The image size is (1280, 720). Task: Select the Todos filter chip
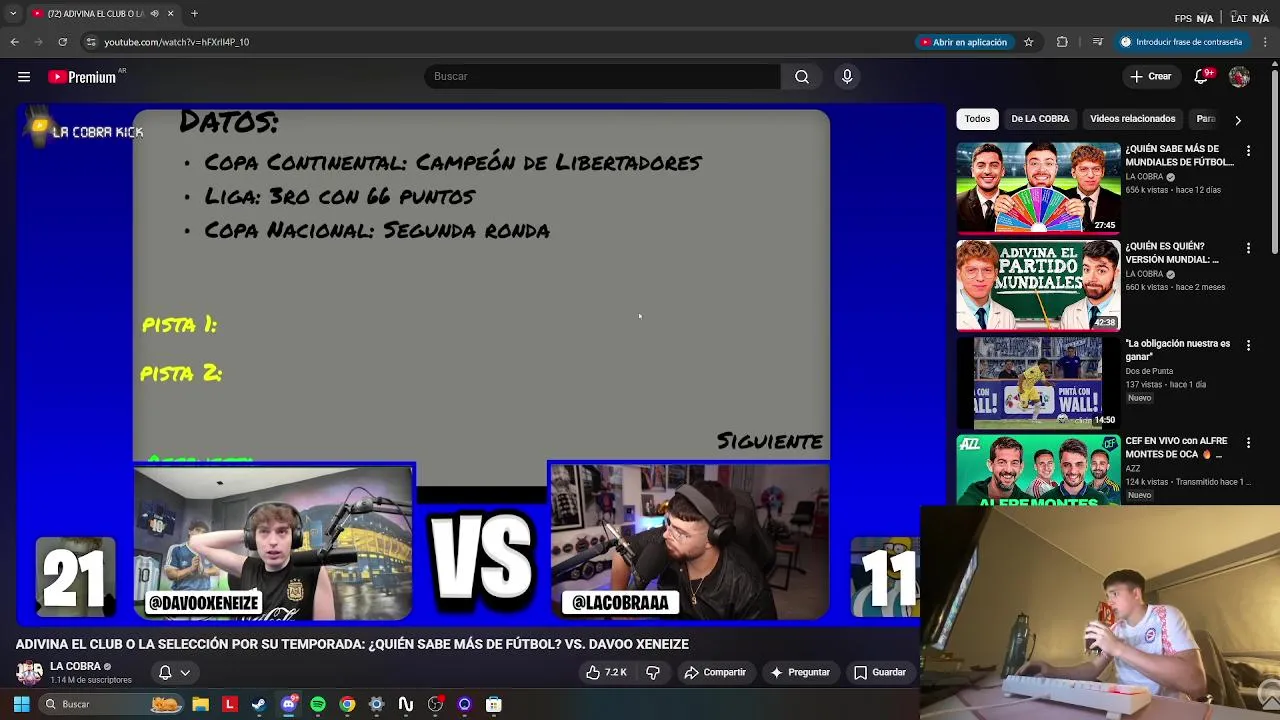click(977, 119)
